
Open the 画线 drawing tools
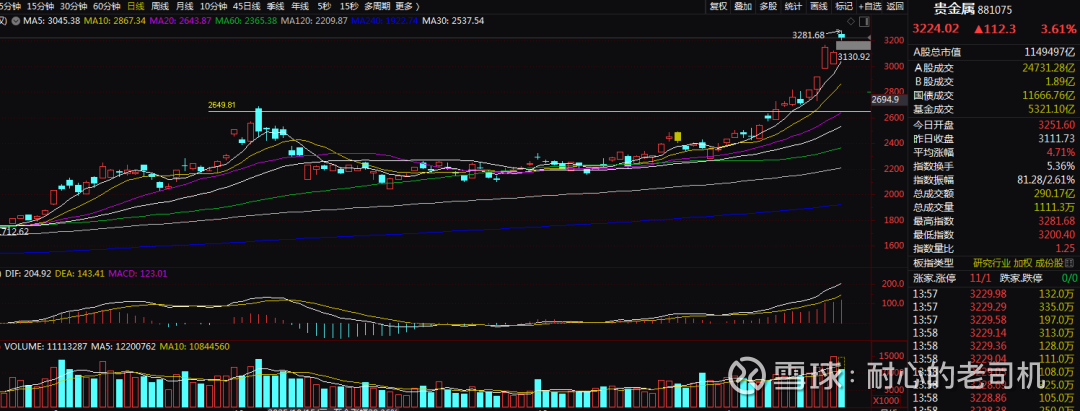(818, 6)
